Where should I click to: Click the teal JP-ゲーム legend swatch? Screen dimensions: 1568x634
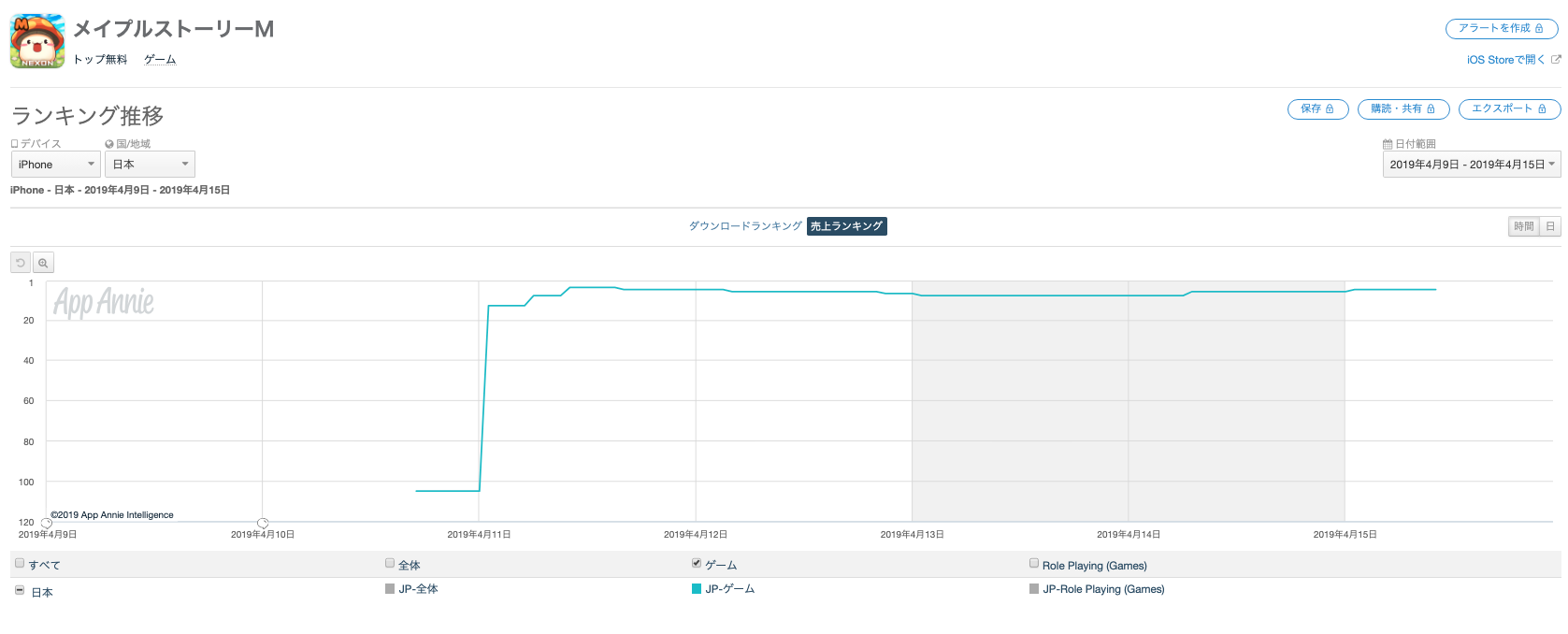[x=697, y=589]
